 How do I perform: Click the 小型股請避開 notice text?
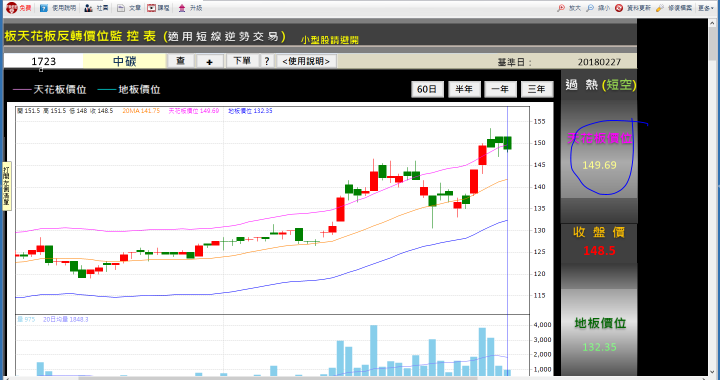click(x=330, y=40)
